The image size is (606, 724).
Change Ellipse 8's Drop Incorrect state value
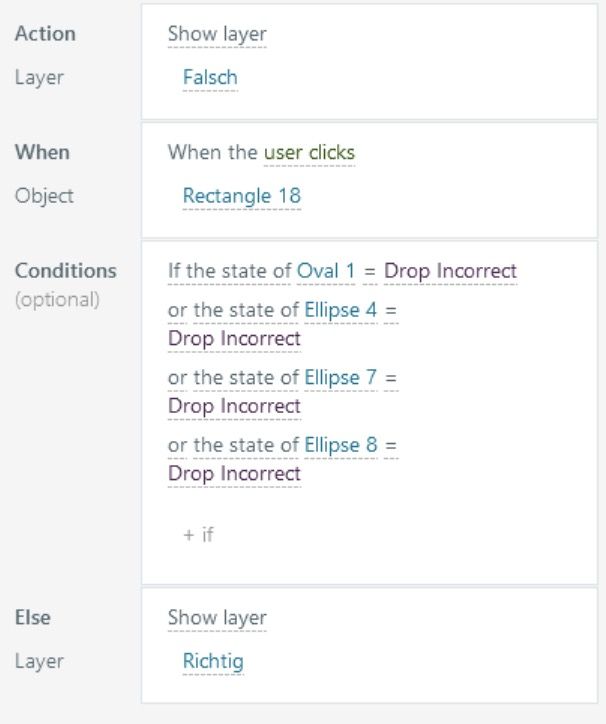[234, 473]
